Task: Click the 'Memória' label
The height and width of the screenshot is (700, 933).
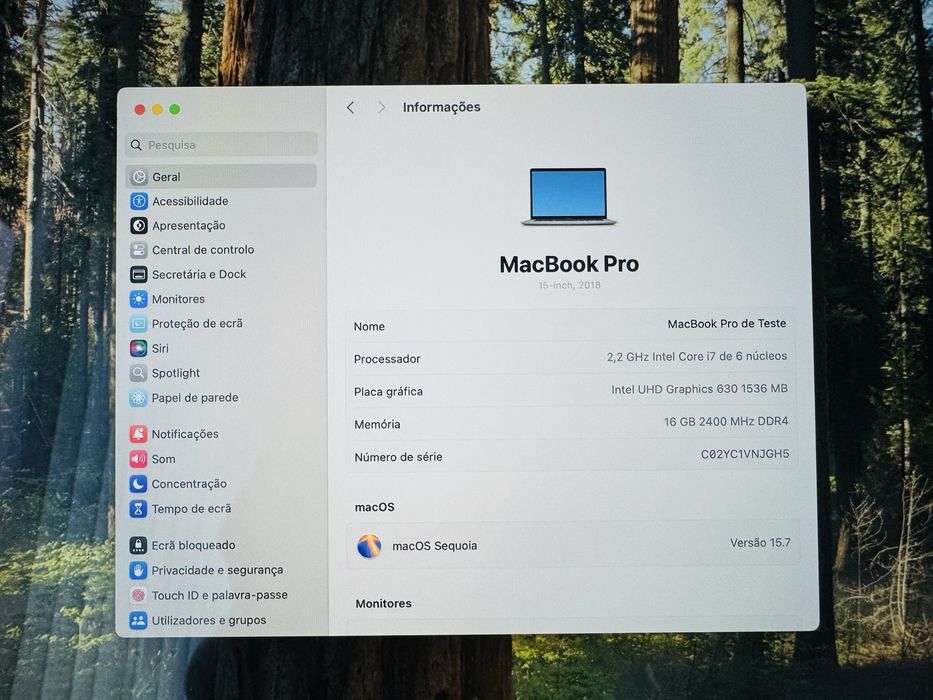Action: [377, 424]
